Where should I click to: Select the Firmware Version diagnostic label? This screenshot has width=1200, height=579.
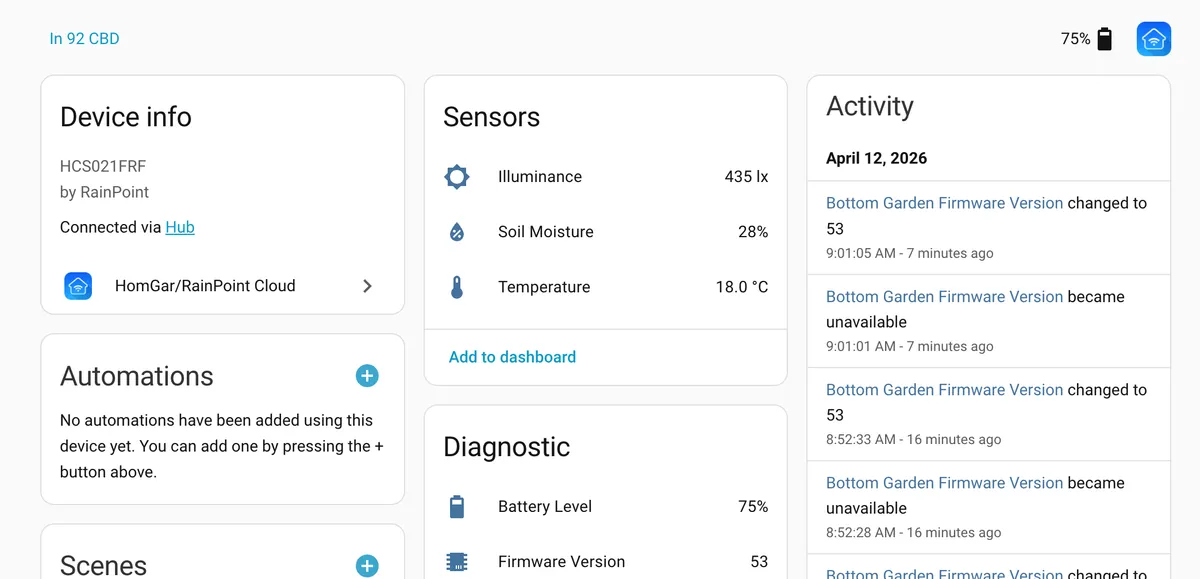pyautogui.click(x=562, y=562)
